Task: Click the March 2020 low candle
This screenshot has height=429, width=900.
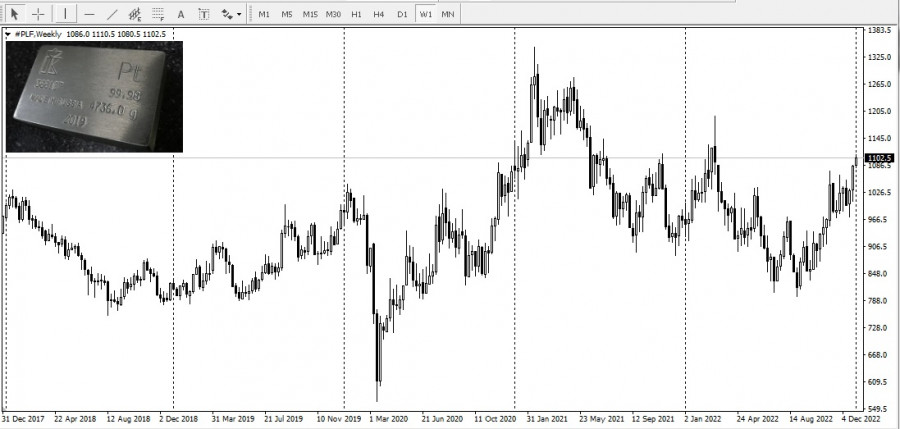Action: point(378,356)
